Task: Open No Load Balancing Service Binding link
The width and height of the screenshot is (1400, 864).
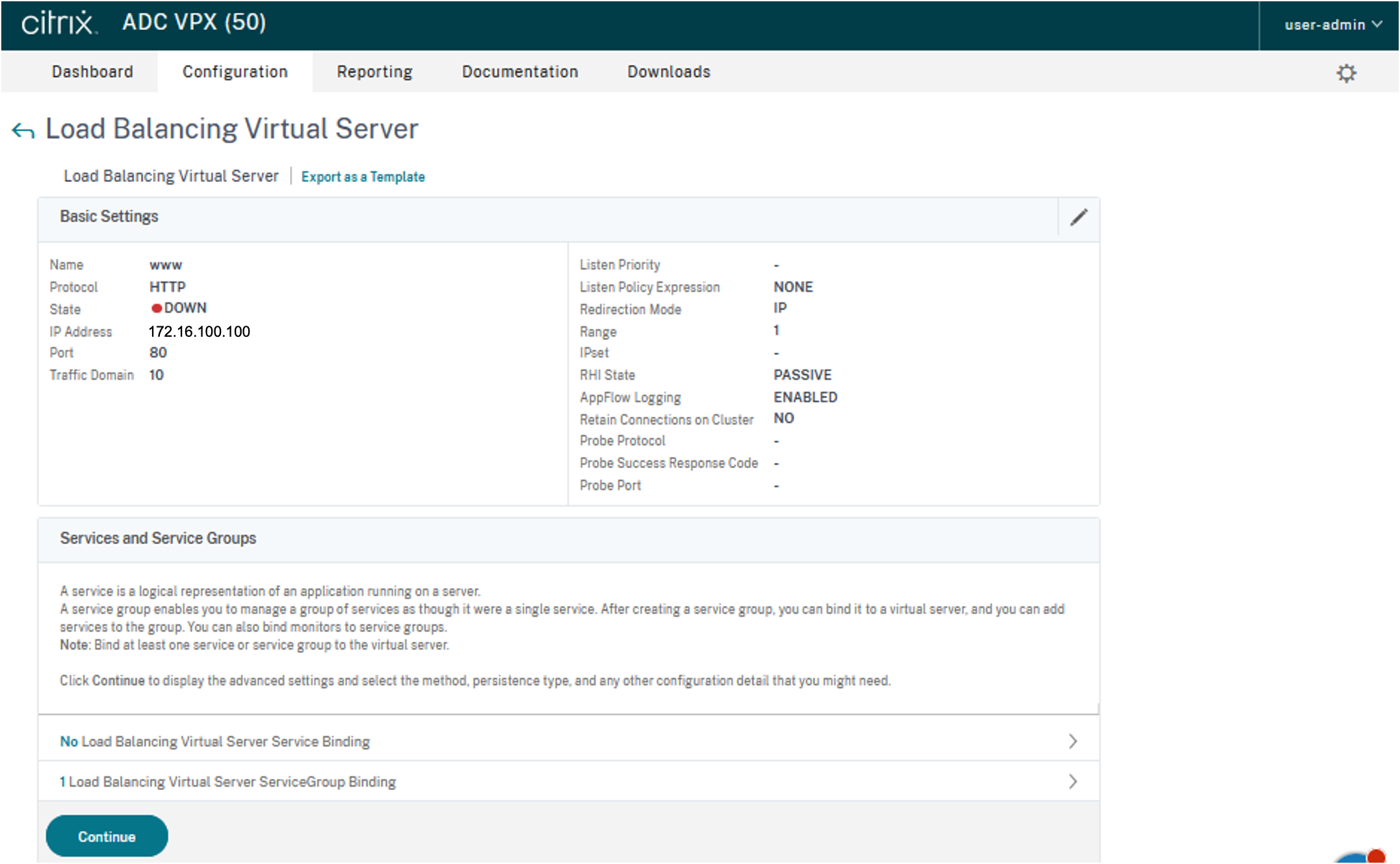Action: (214, 741)
